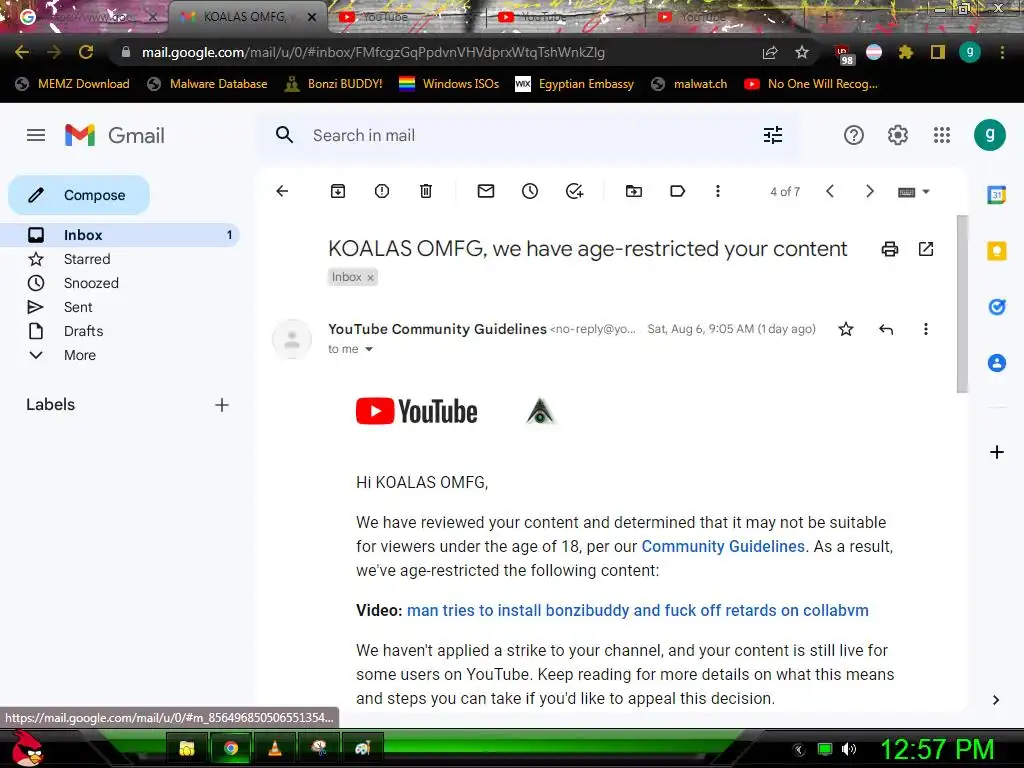
Task: Open Gmail main menu hamburger icon
Action: 36,135
